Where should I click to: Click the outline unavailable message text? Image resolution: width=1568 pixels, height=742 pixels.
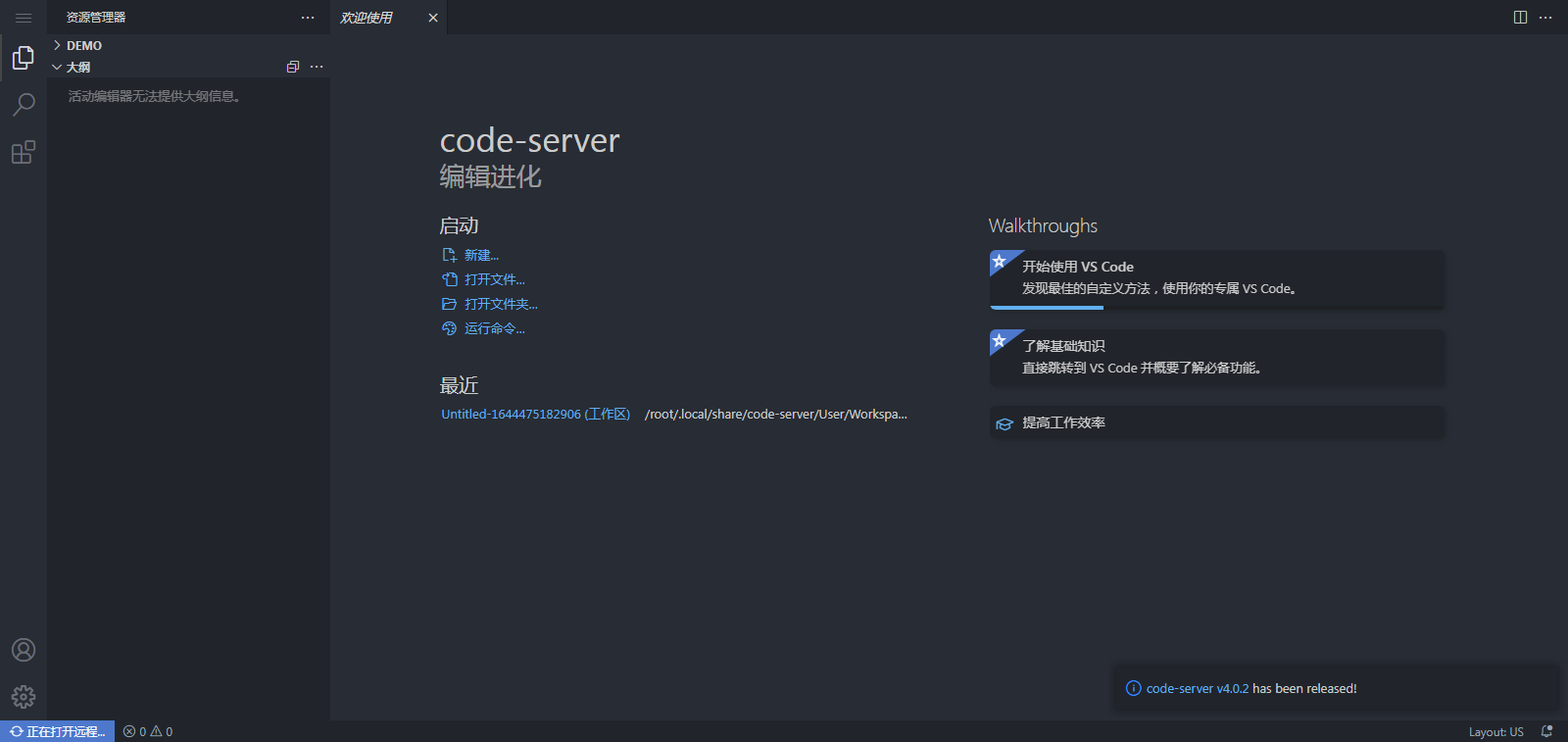point(155,96)
